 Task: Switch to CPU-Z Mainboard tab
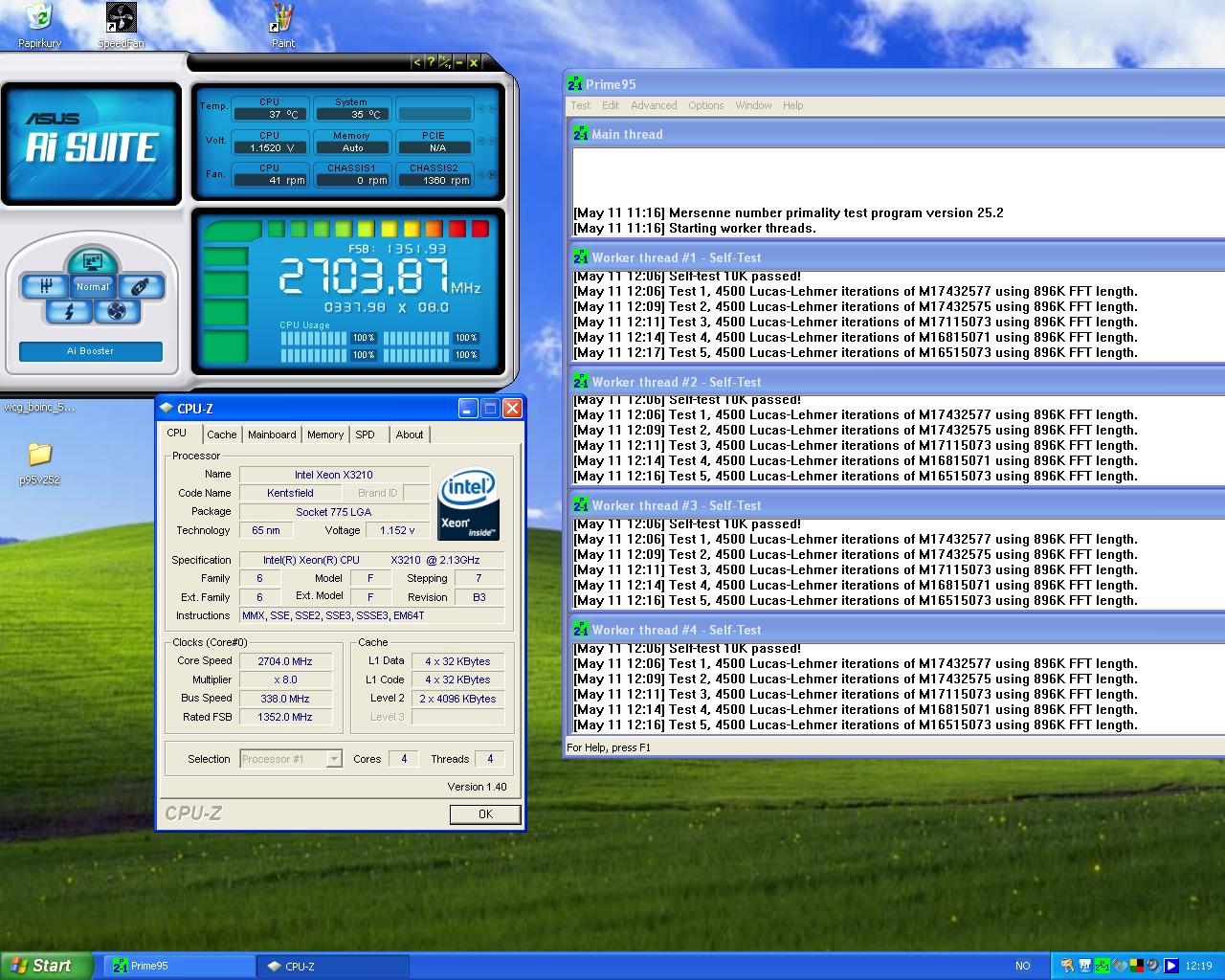[272, 434]
